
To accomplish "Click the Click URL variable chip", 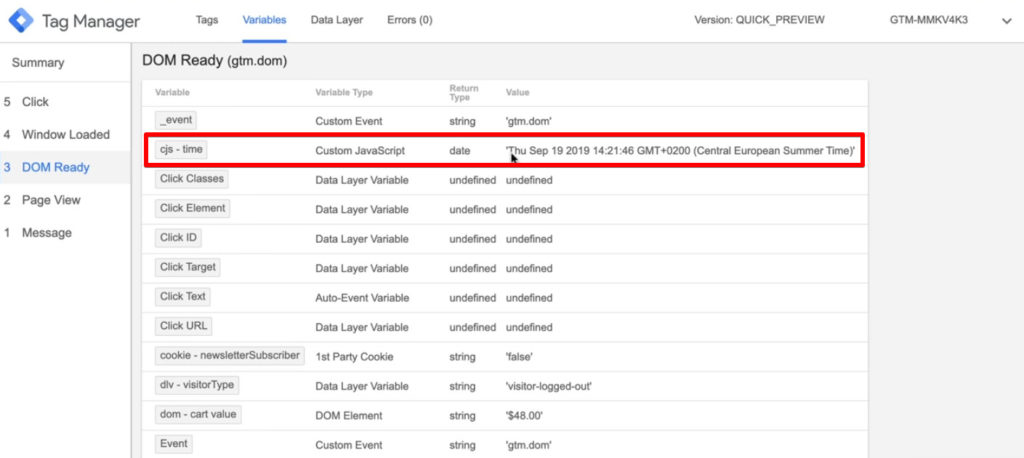I will (184, 326).
